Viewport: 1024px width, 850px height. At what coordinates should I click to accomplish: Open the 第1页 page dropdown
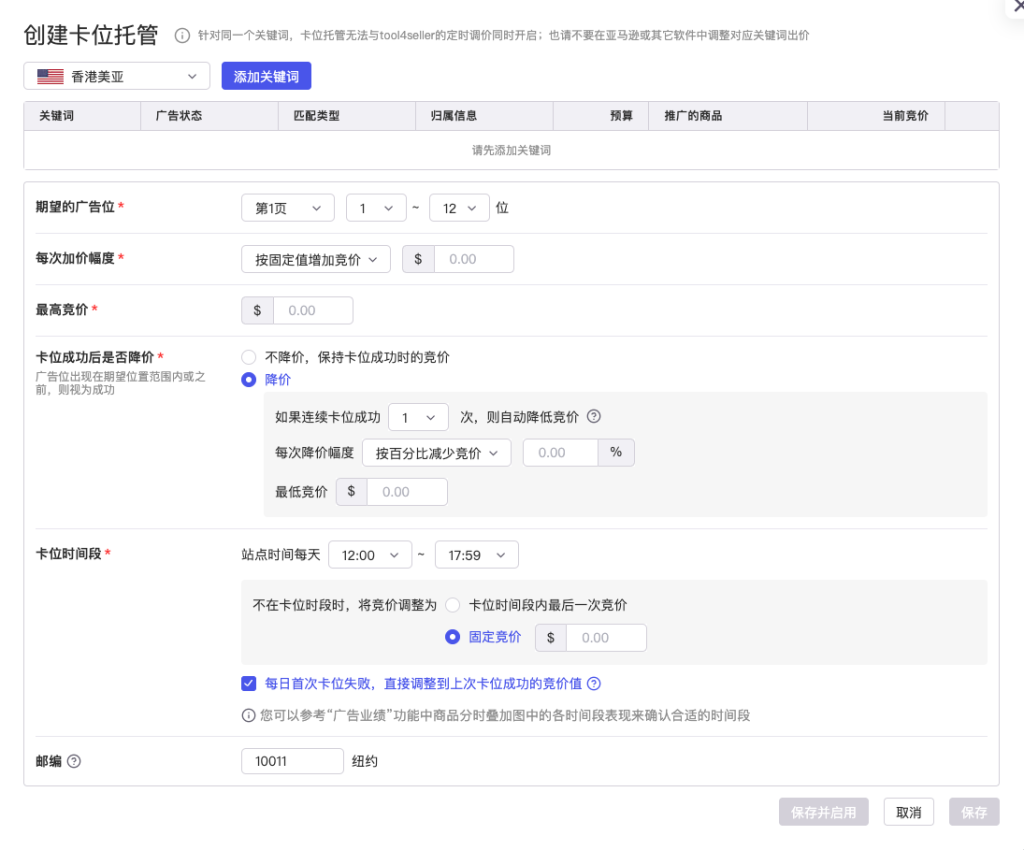[x=288, y=208]
